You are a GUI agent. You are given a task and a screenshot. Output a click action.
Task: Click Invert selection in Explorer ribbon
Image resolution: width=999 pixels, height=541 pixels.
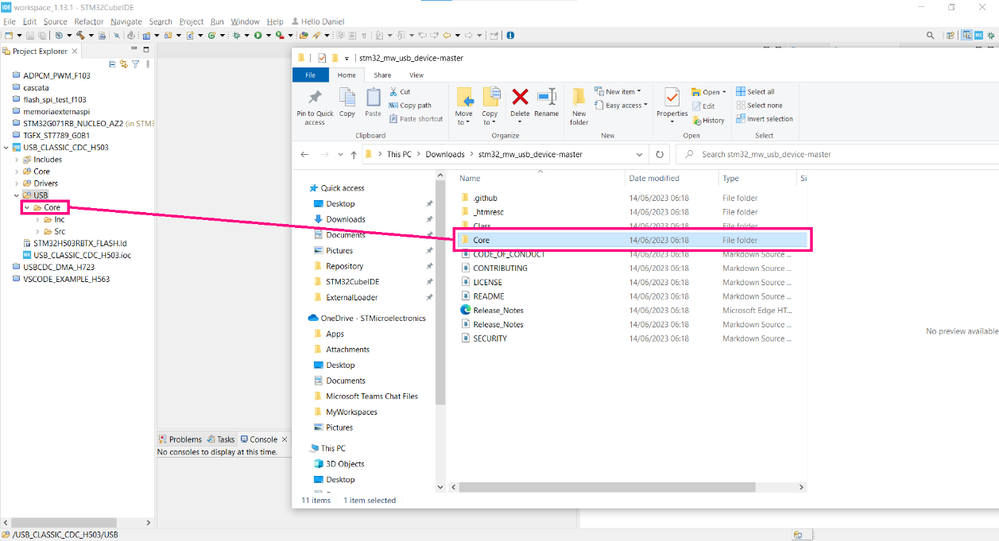(x=765, y=119)
